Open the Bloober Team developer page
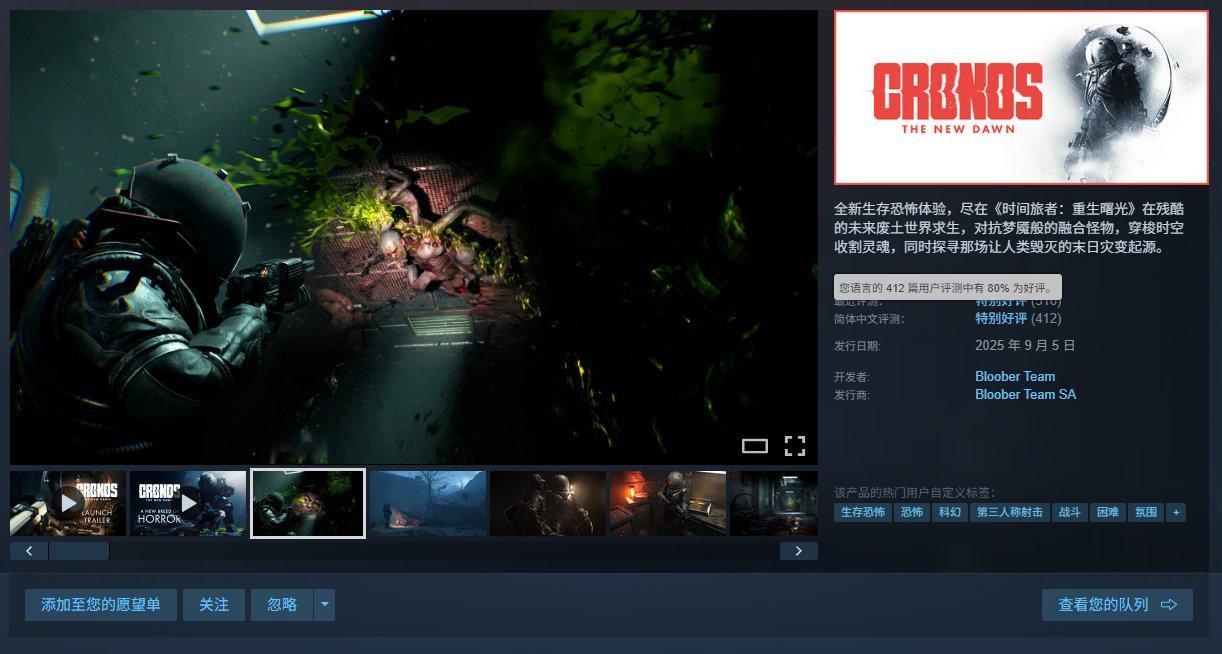 click(x=1015, y=376)
